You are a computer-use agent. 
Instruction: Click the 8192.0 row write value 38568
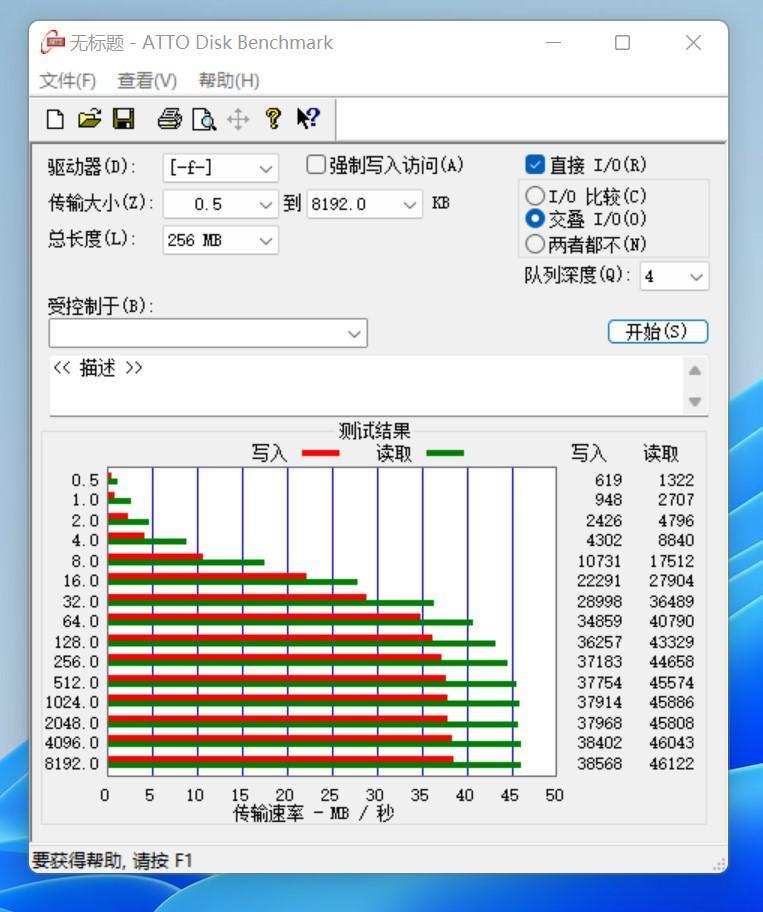click(600, 764)
